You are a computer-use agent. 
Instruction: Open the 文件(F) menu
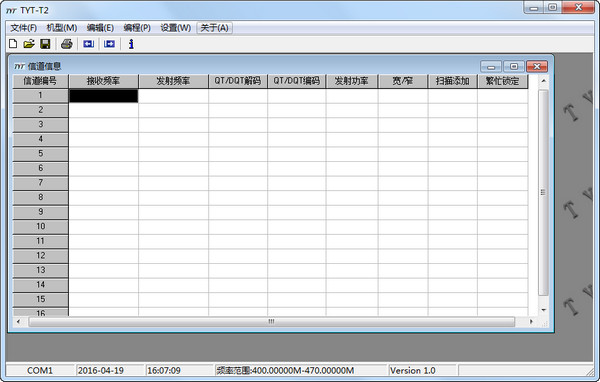click(x=23, y=28)
